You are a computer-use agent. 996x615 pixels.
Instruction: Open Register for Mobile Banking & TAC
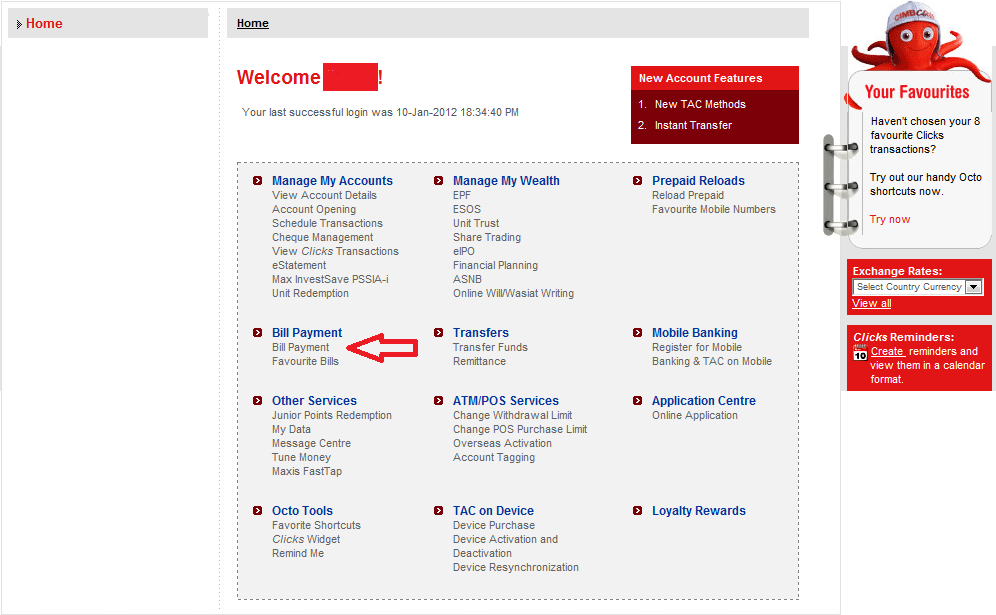711,354
